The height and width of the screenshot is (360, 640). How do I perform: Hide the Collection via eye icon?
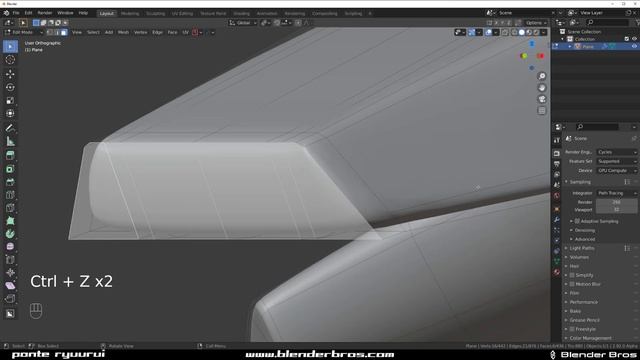[634, 39]
